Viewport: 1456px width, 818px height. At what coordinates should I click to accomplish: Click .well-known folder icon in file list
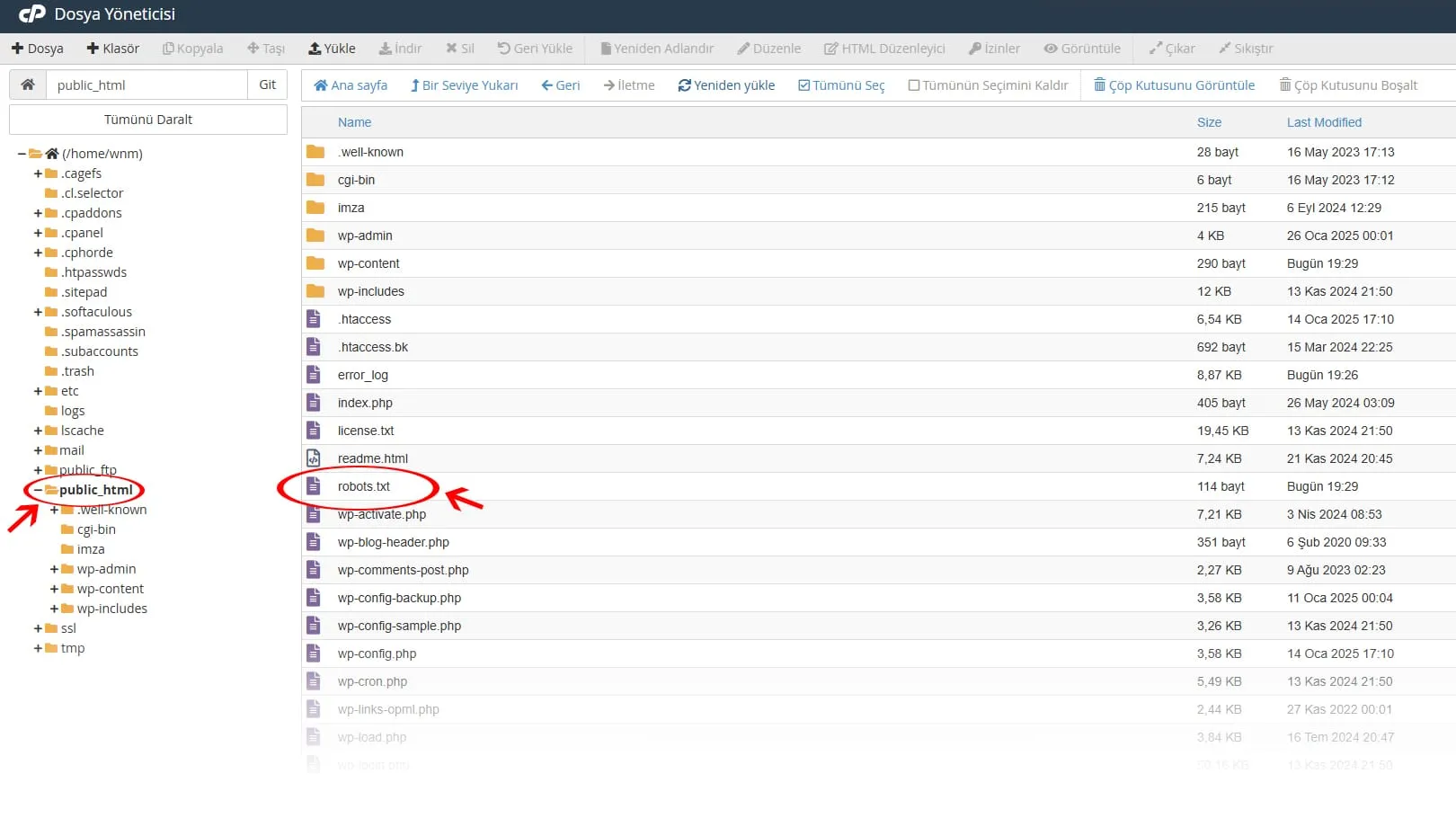click(315, 152)
